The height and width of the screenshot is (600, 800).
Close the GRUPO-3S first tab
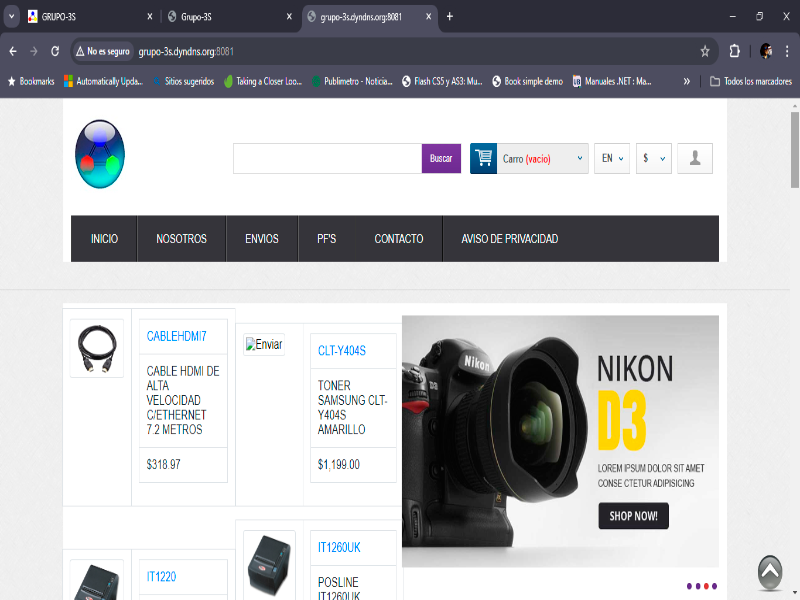pos(149,17)
